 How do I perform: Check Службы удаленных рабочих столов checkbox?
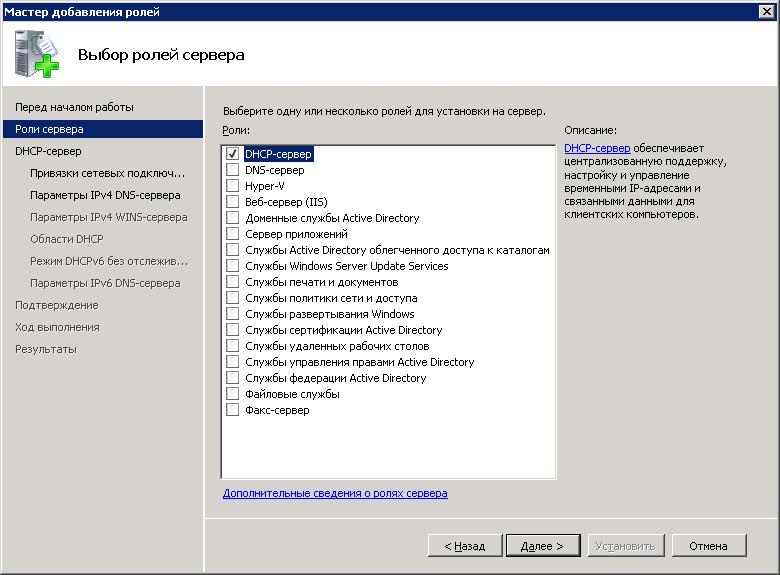click(232, 346)
